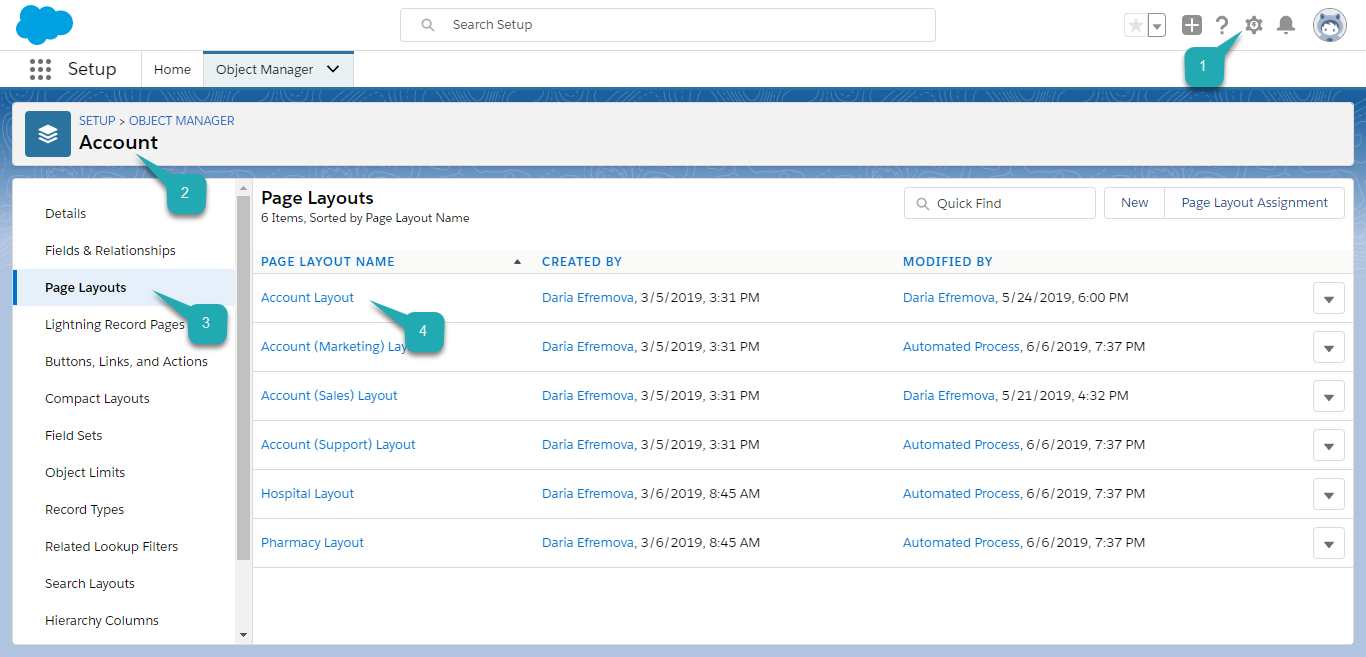Open the App Launcher grid icon
This screenshot has height=657, width=1366.
(x=40, y=69)
